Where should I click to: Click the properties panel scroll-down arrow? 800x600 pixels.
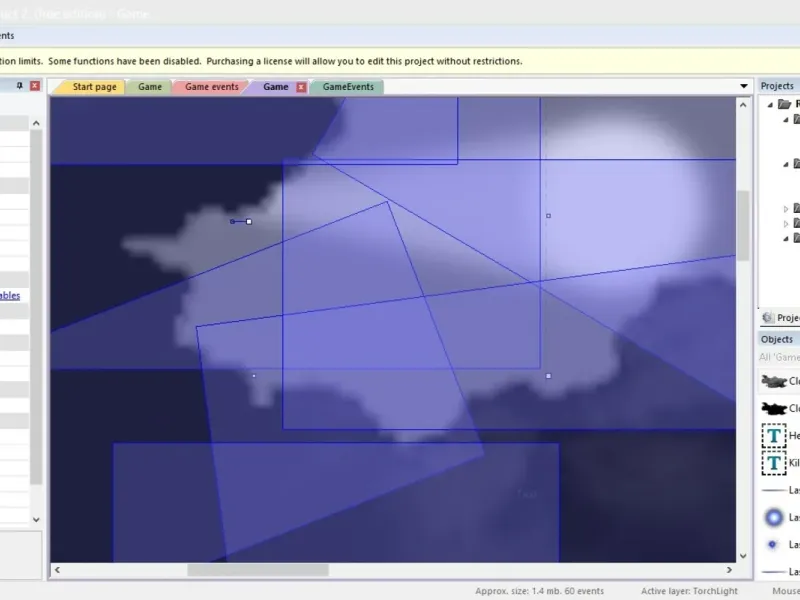pos(36,520)
